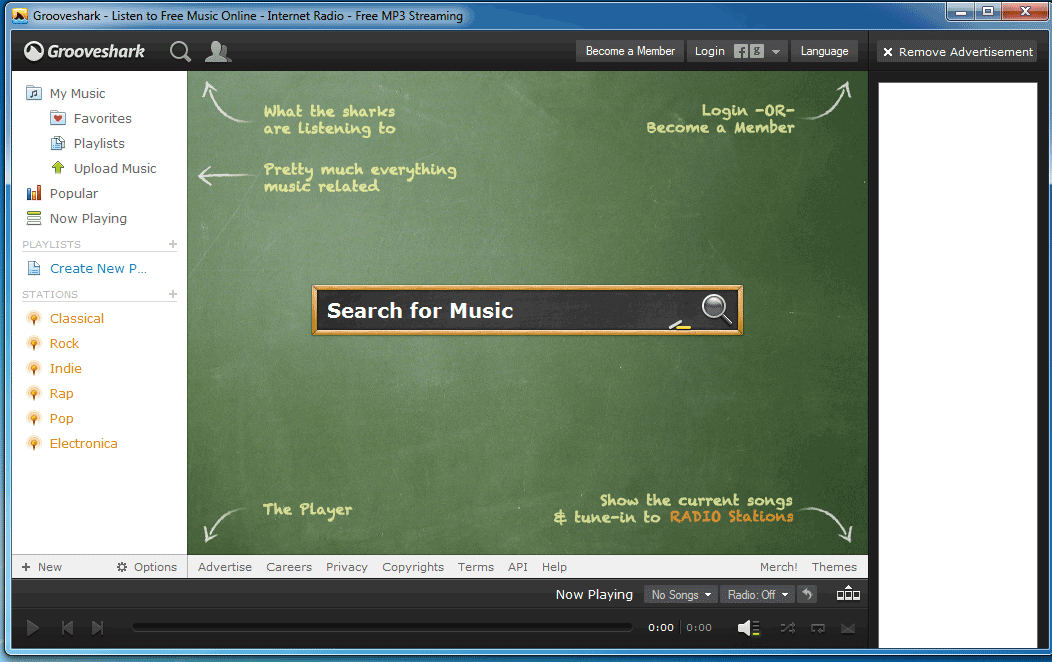Toggle Repeat in the player
The height and width of the screenshot is (662, 1052).
(818, 628)
